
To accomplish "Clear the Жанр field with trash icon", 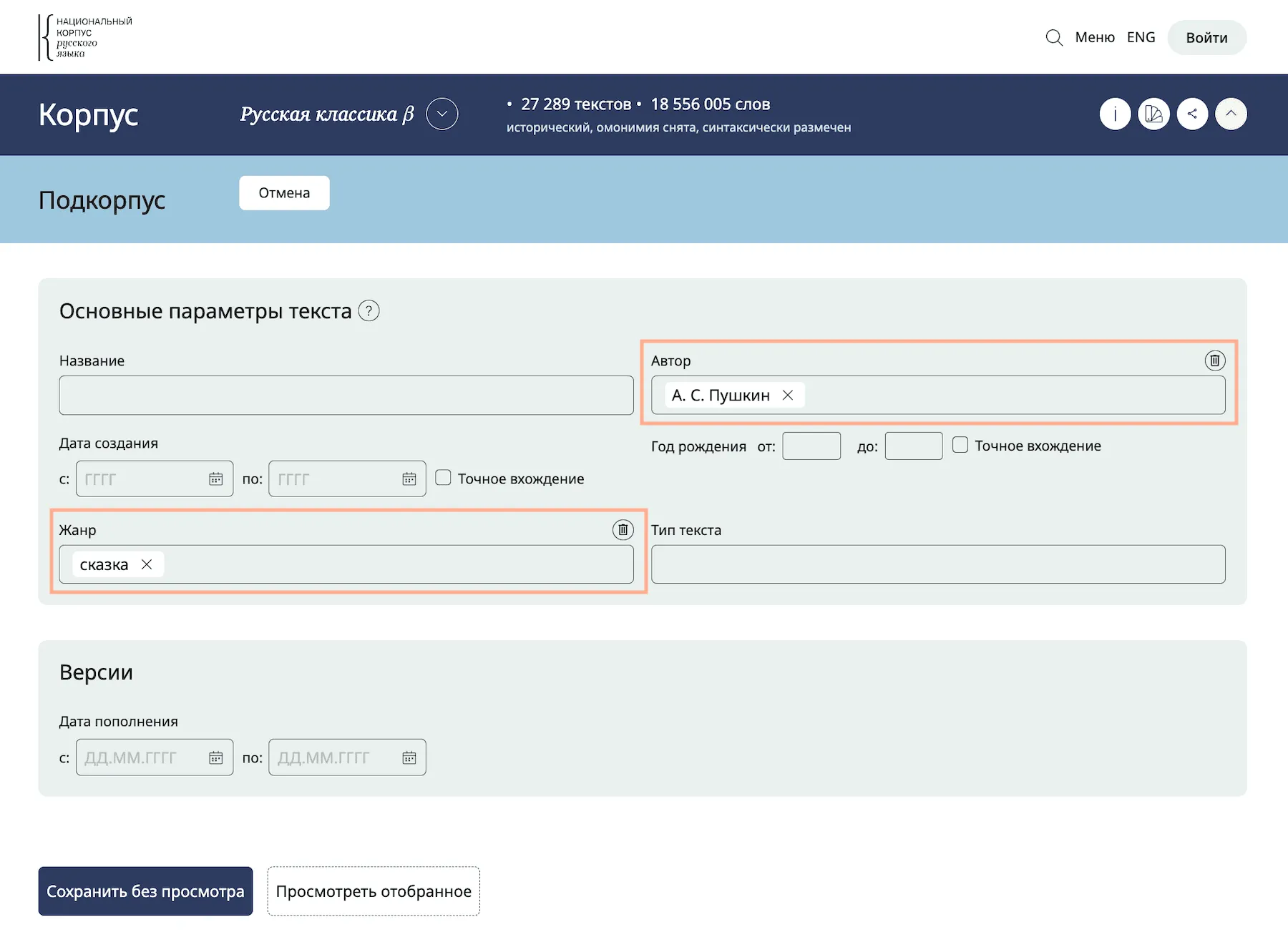I will tap(623, 530).
